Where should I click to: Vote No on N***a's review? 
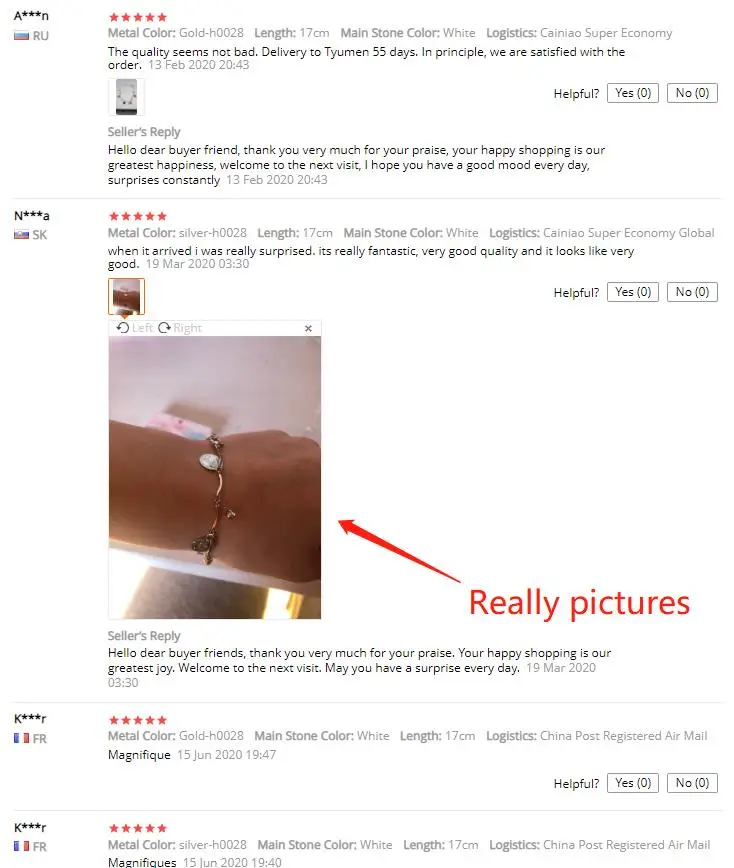point(692,292)
